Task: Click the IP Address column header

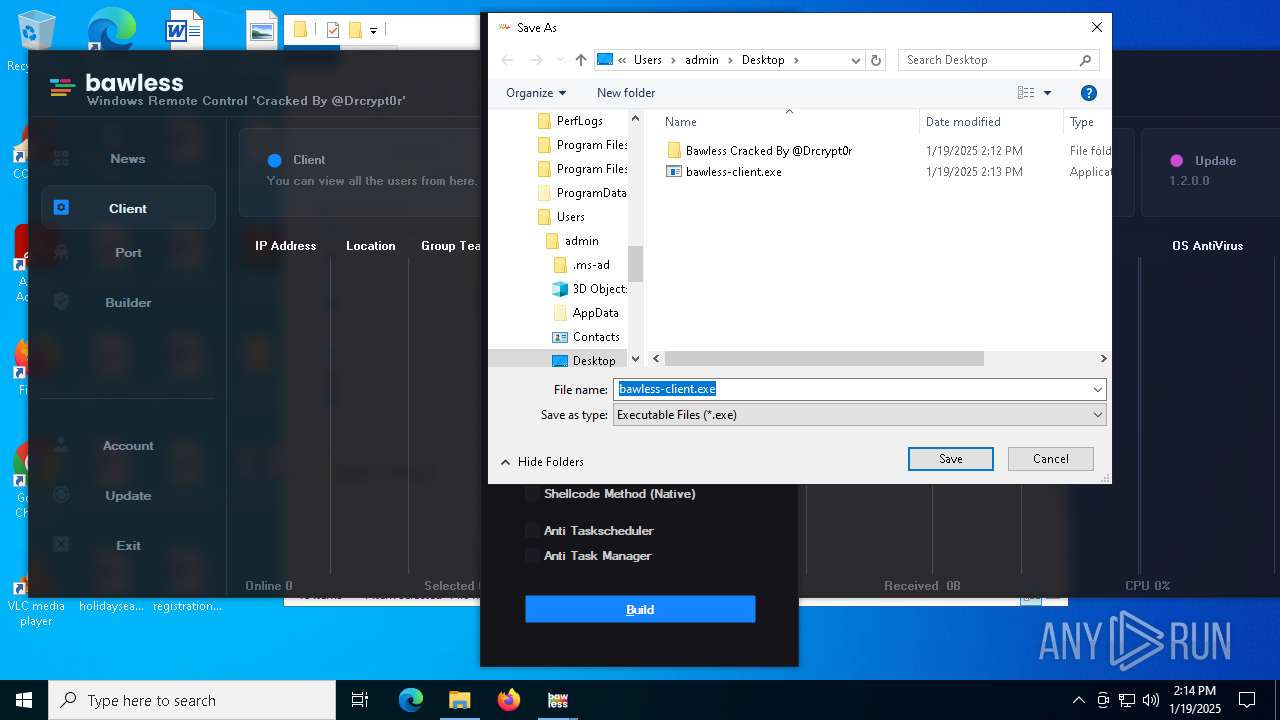Action: coord(285,246)
